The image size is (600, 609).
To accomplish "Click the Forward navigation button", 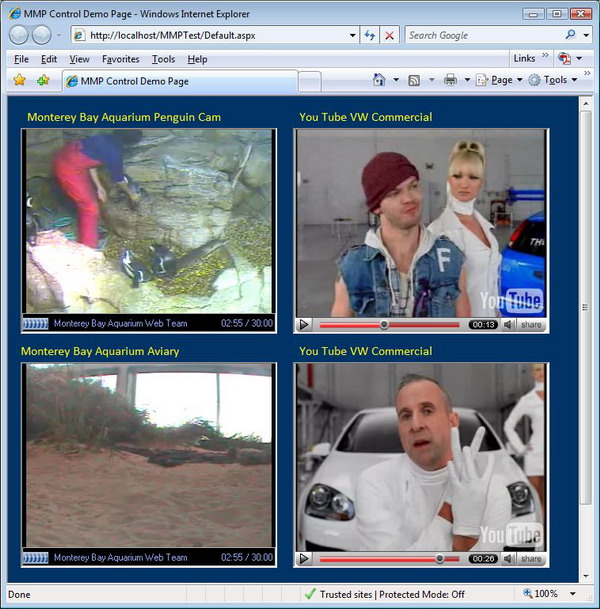I will click(41, 35).
